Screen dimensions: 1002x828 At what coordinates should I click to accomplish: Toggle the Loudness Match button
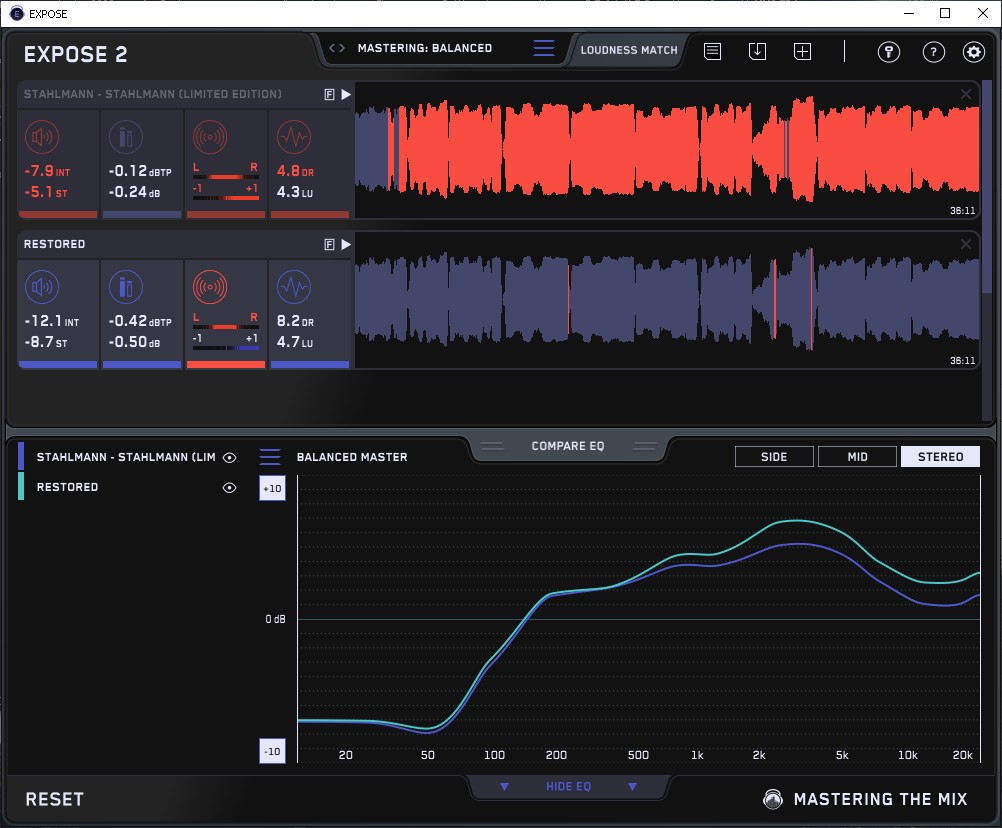point(629,49)
